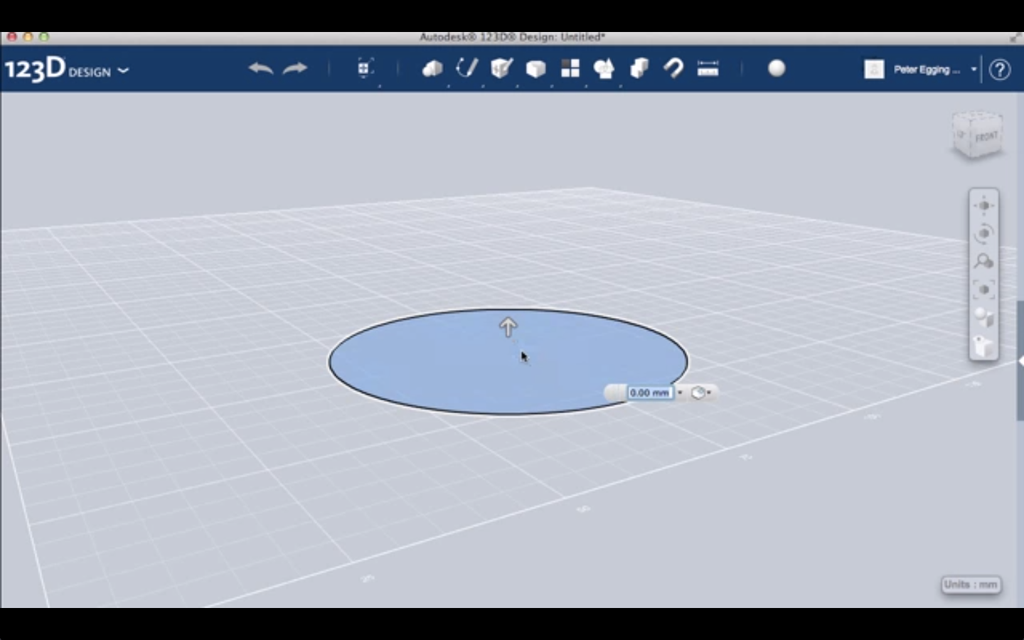1024x640 pixels.
Task: Open the Primitives tool icon
Action: pyautogui.click(x=432, y=68)
